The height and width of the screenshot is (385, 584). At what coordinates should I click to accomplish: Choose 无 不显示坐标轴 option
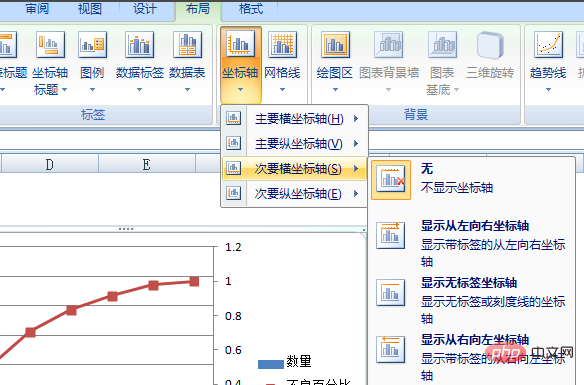tap(457, 178)
